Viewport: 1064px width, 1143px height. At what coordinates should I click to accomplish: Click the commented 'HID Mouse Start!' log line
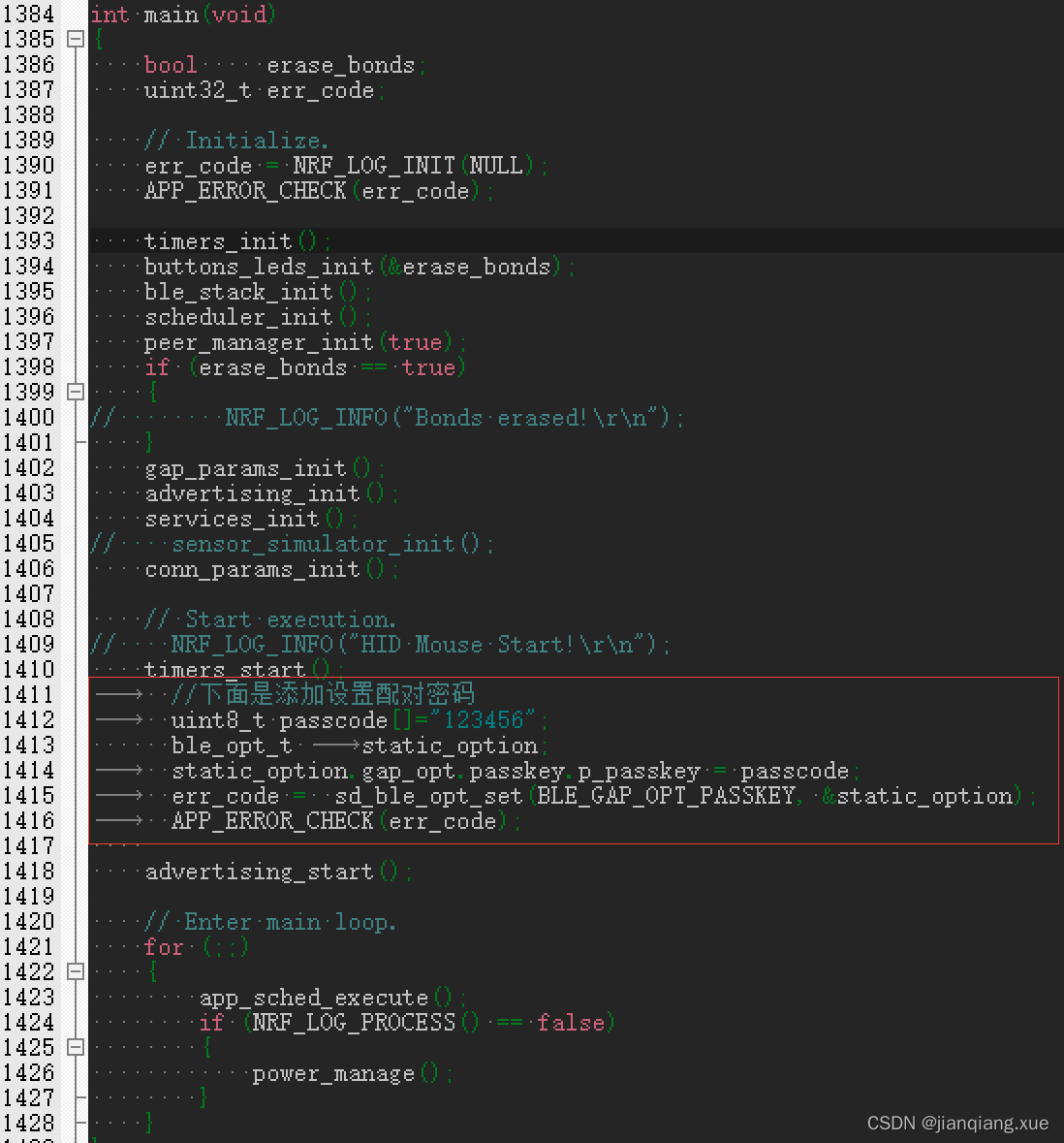coord(381,645)
